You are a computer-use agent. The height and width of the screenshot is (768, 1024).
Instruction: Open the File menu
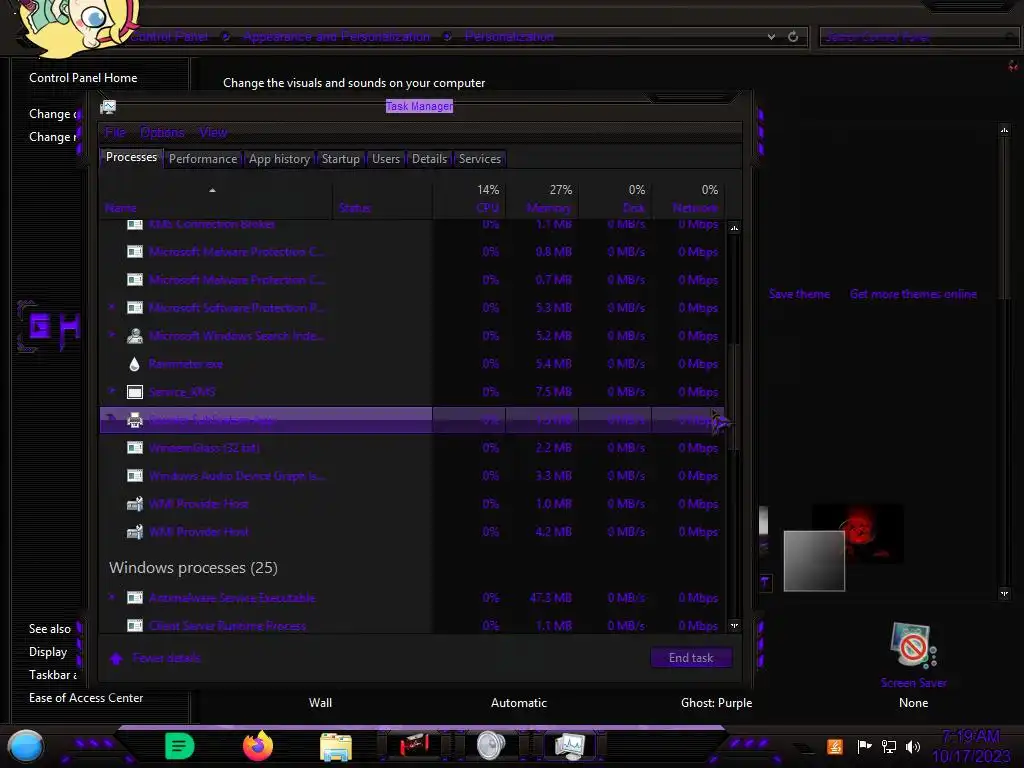pos(116,133)
